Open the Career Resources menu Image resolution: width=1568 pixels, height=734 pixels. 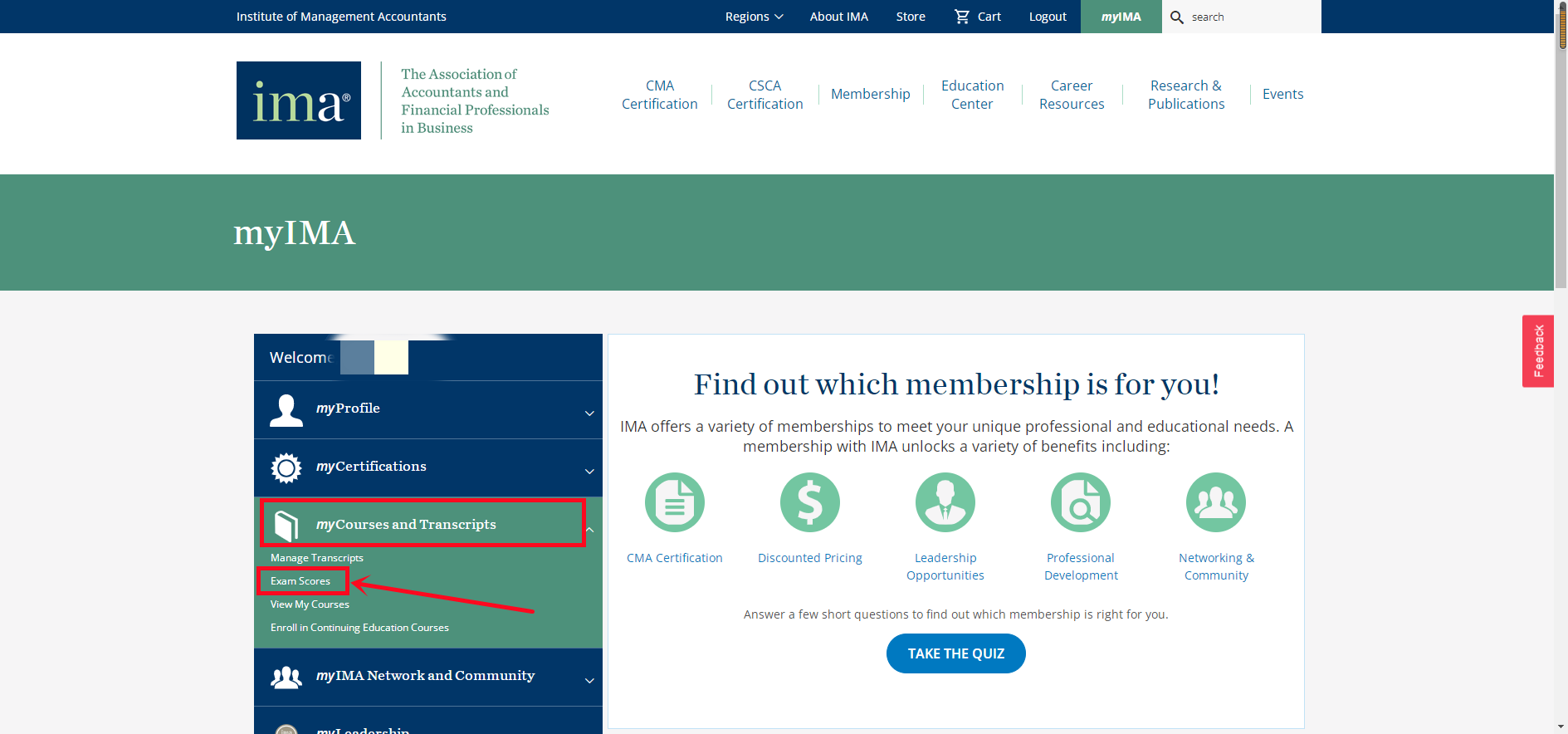pyautogui.click(x=1072, y=95)
